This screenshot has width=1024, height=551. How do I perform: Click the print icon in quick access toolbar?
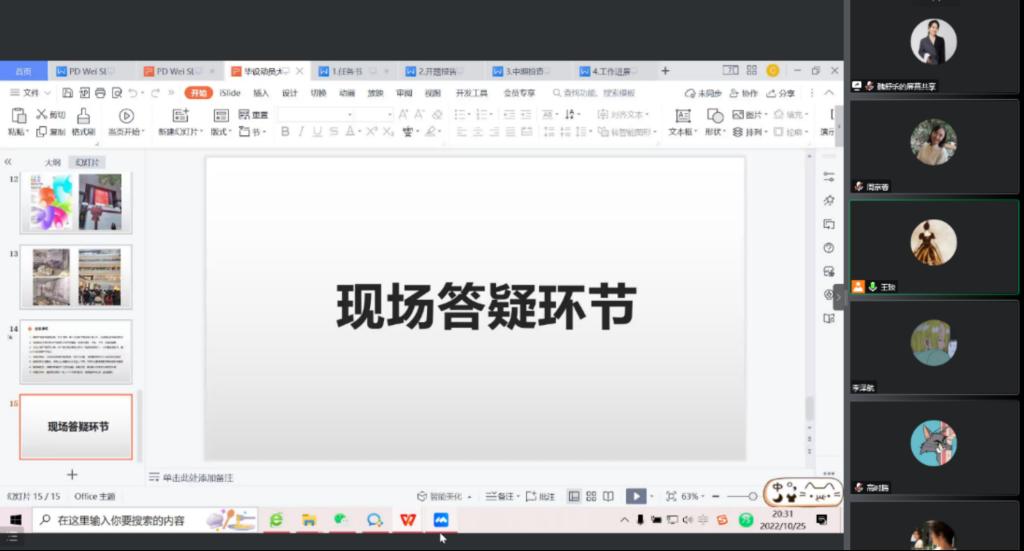[x=100, y=93]
